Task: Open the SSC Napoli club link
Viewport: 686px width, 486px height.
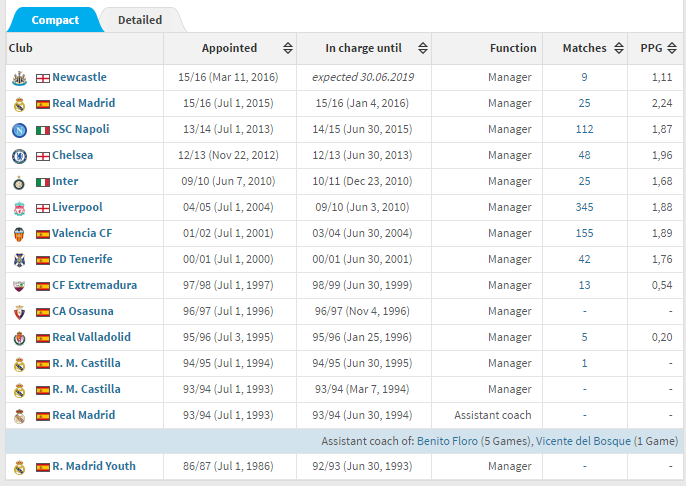Action: click(x=80, y=129)
